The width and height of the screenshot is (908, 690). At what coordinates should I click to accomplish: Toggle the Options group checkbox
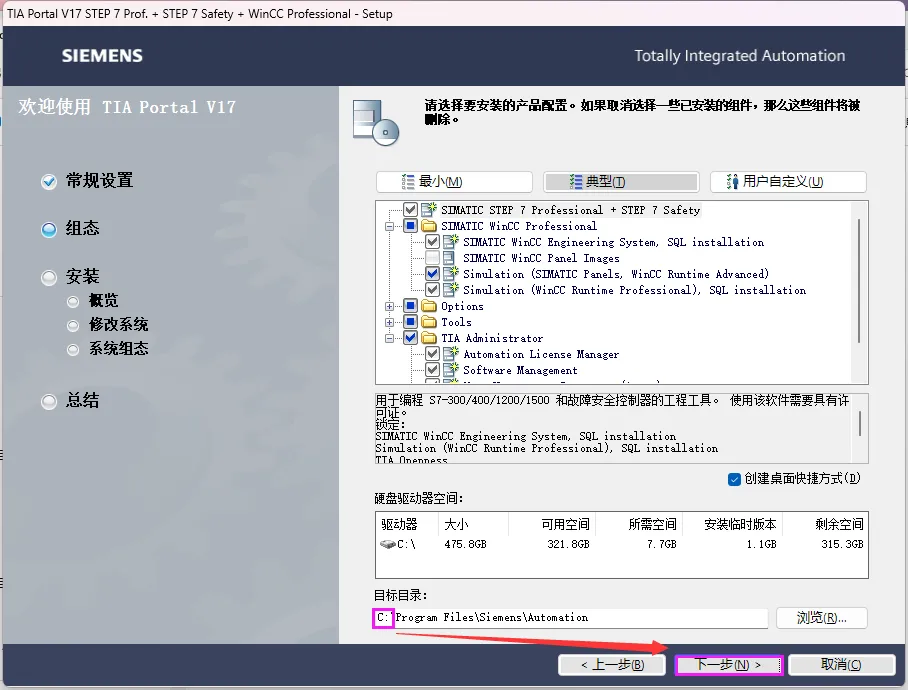(410, 306)
